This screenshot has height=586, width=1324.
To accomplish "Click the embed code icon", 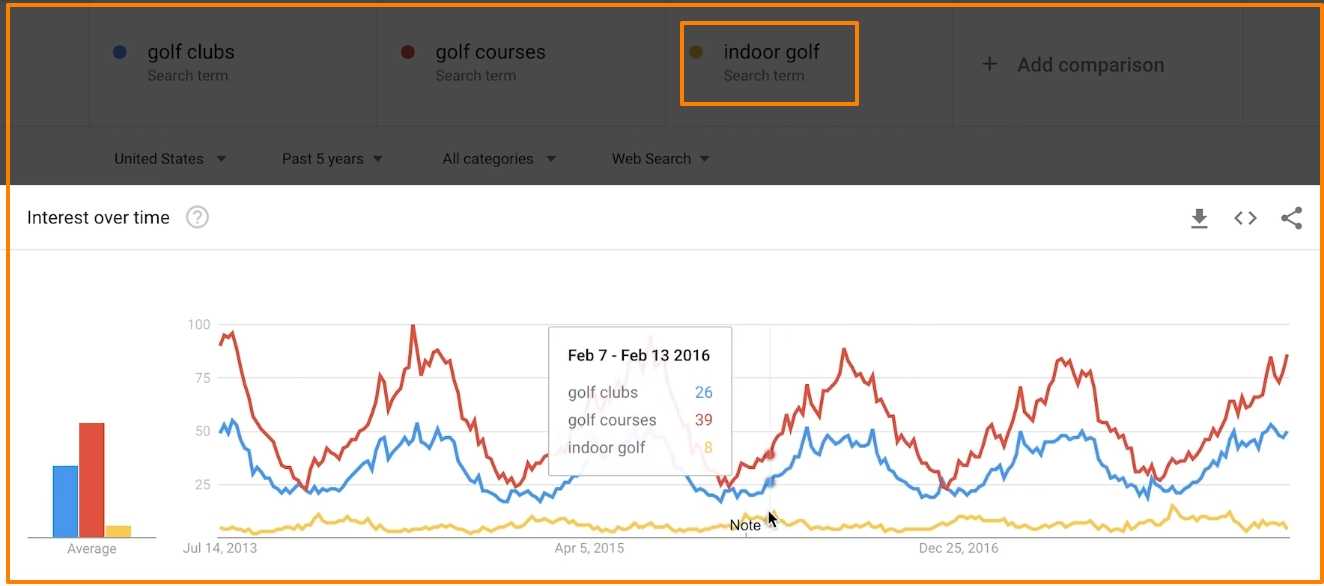I will 1245,218.
